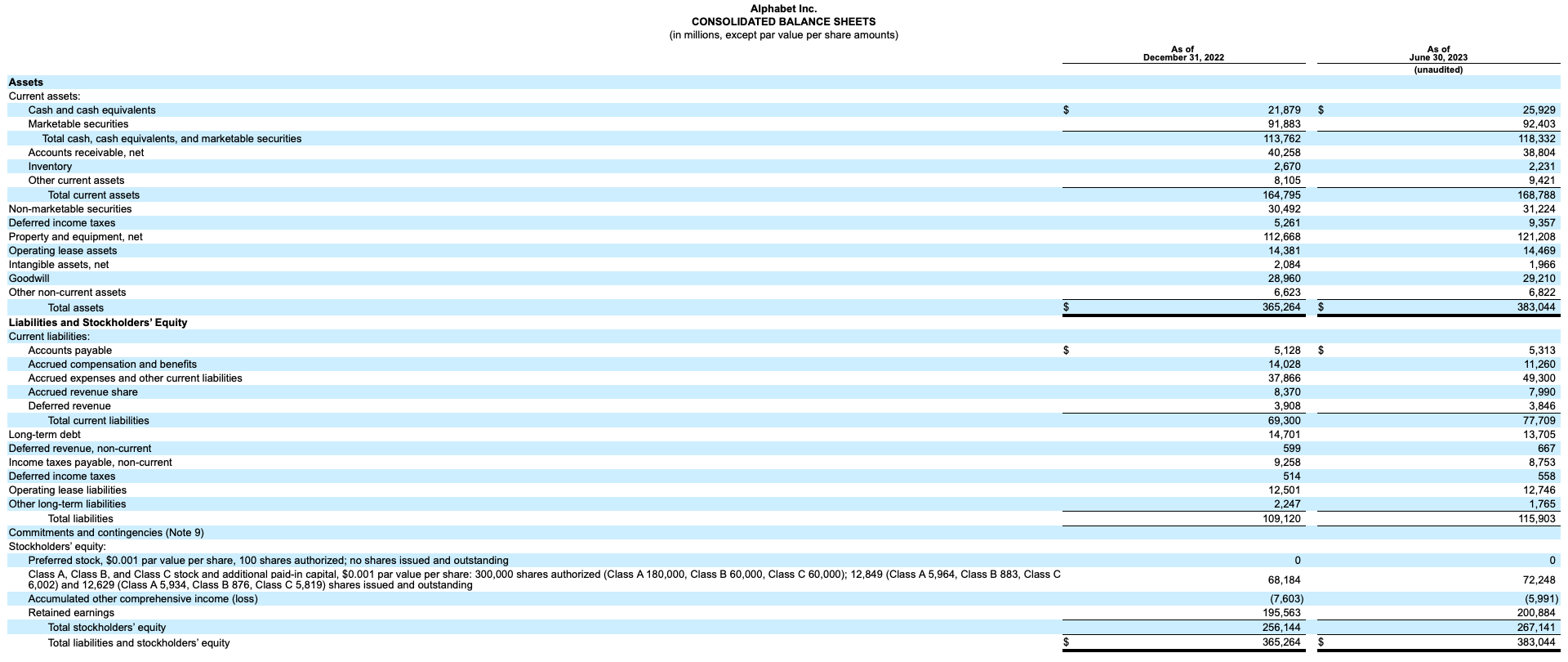Click 'Accumulated other comprehensive income (loss)' label
The height and width of the screenshot is (662, 1568).
(143, 599)
